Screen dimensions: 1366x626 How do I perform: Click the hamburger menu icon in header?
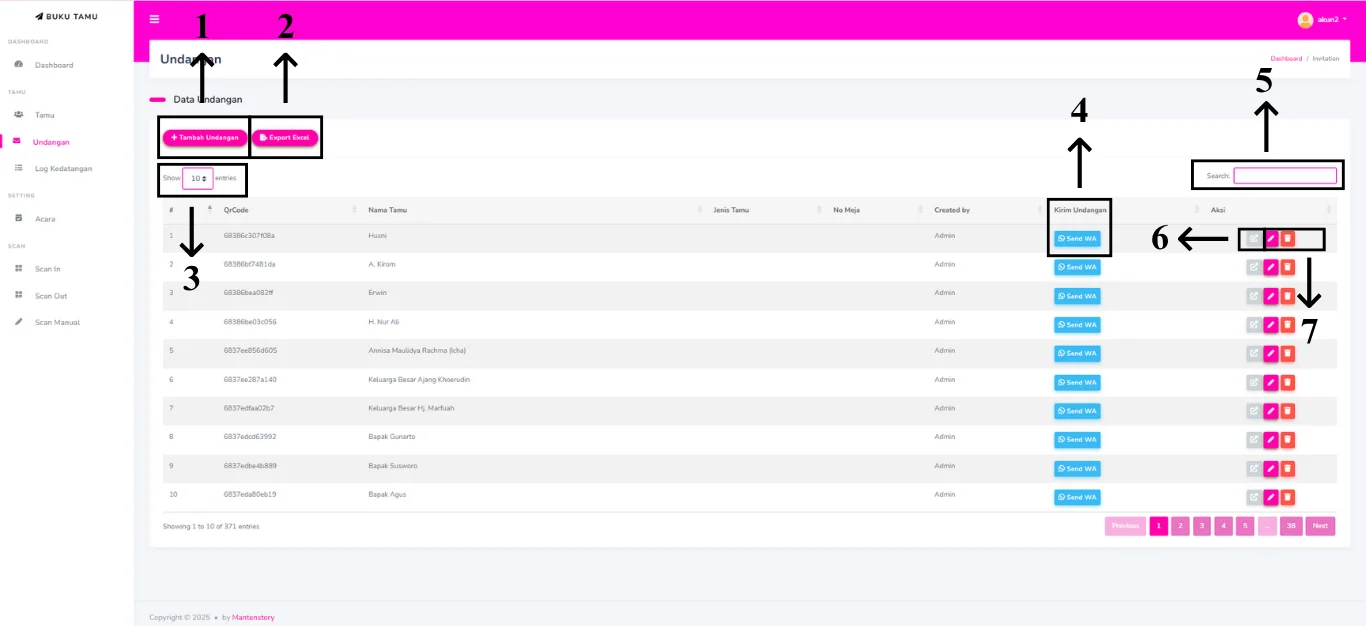pos(154,19)
